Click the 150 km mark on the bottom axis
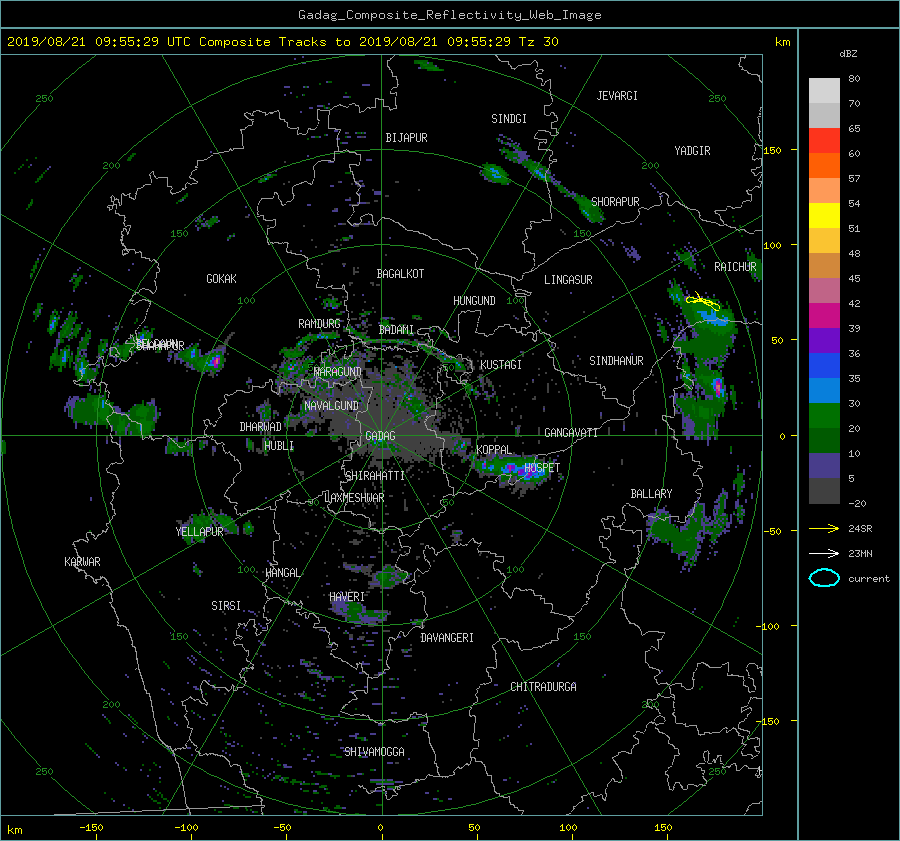The width and height of the screenshot is (900, 841). (663, 827)
